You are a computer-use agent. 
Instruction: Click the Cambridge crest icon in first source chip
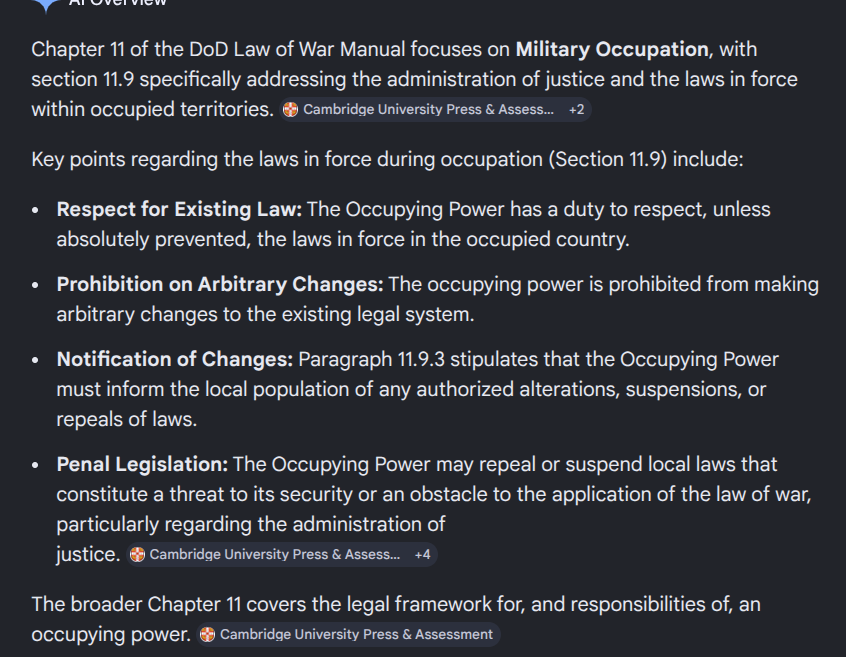point(291,110)
